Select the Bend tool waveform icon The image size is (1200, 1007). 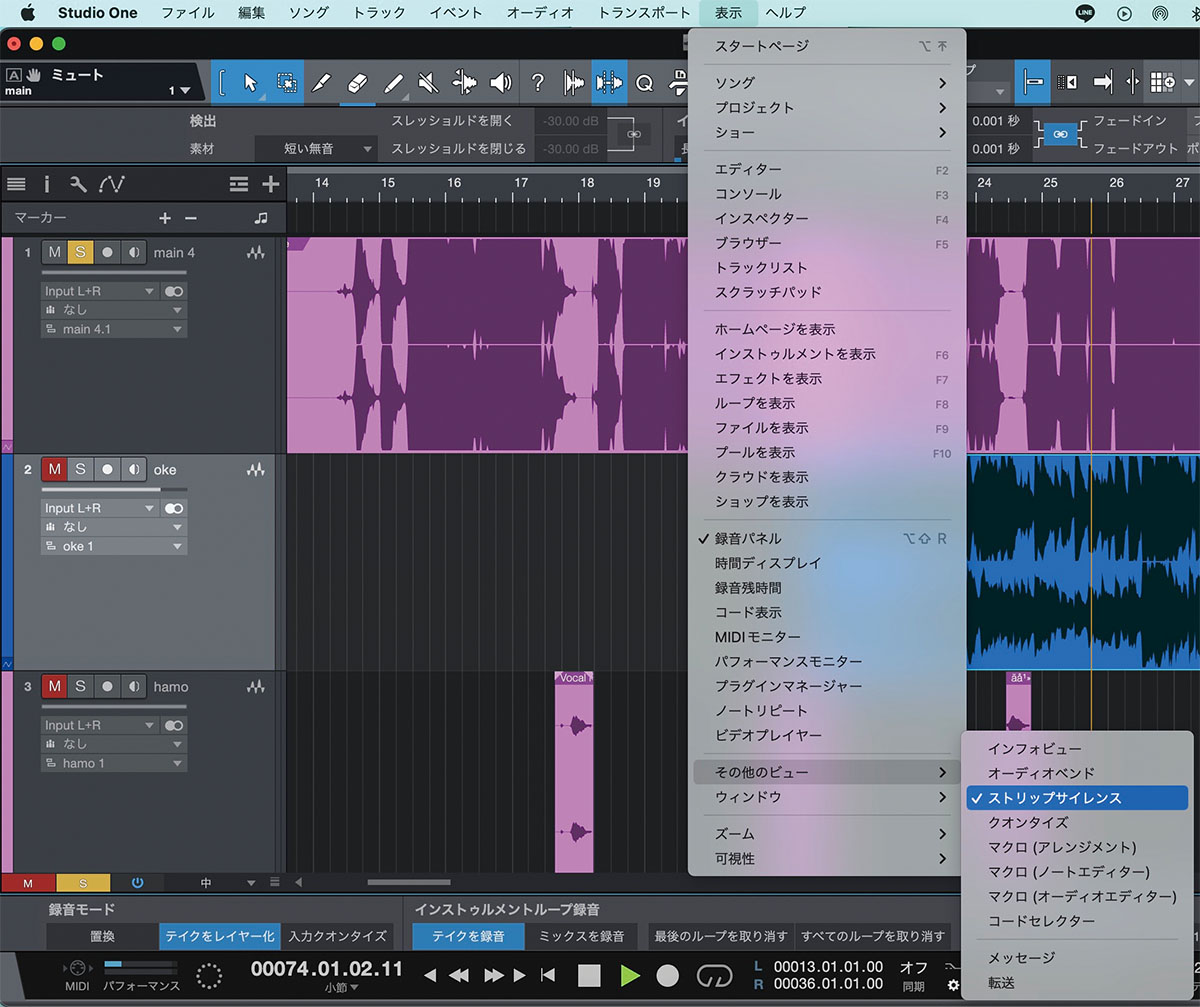[x=465, y=83]
